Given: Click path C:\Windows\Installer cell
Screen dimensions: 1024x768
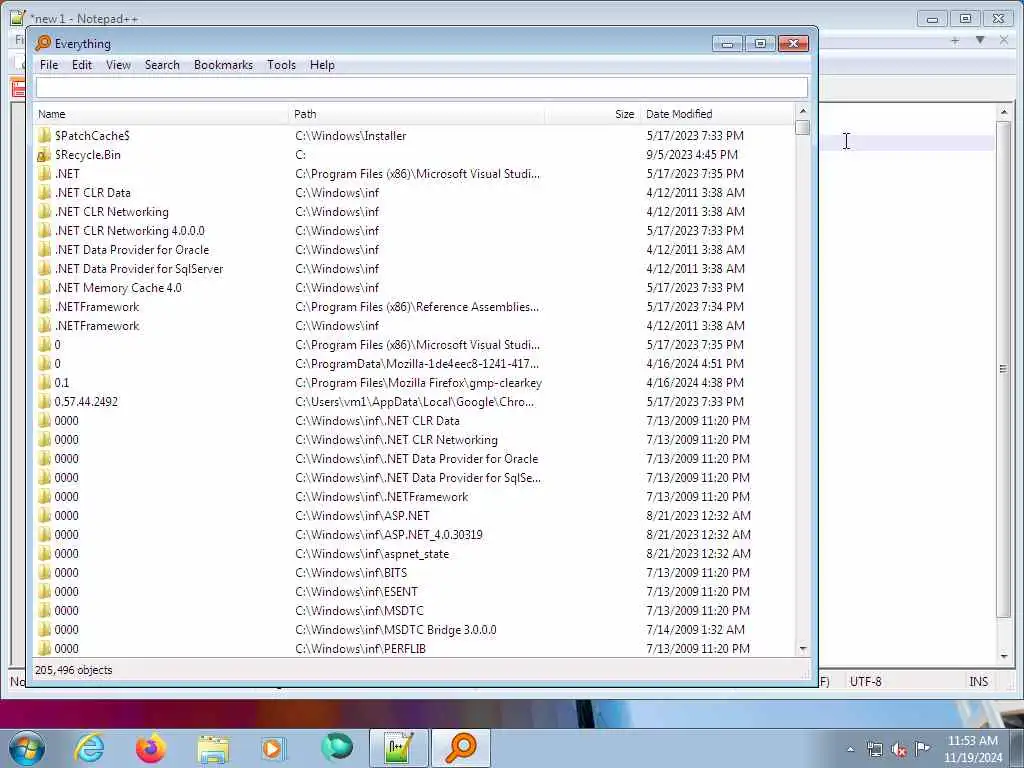Looking at the screenshot, I should pyautogui.click(x=351, y=136).
